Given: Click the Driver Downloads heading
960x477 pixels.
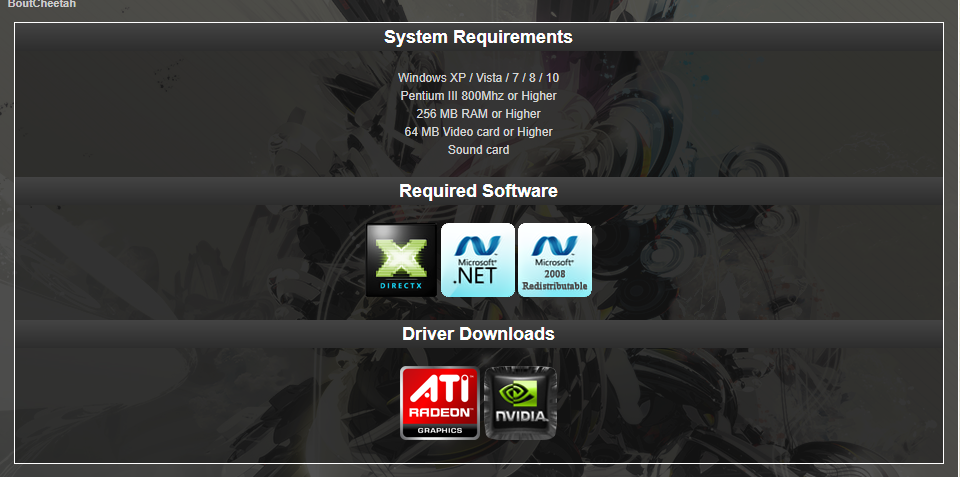Looking at the screenshot, I should coord(478,334).
